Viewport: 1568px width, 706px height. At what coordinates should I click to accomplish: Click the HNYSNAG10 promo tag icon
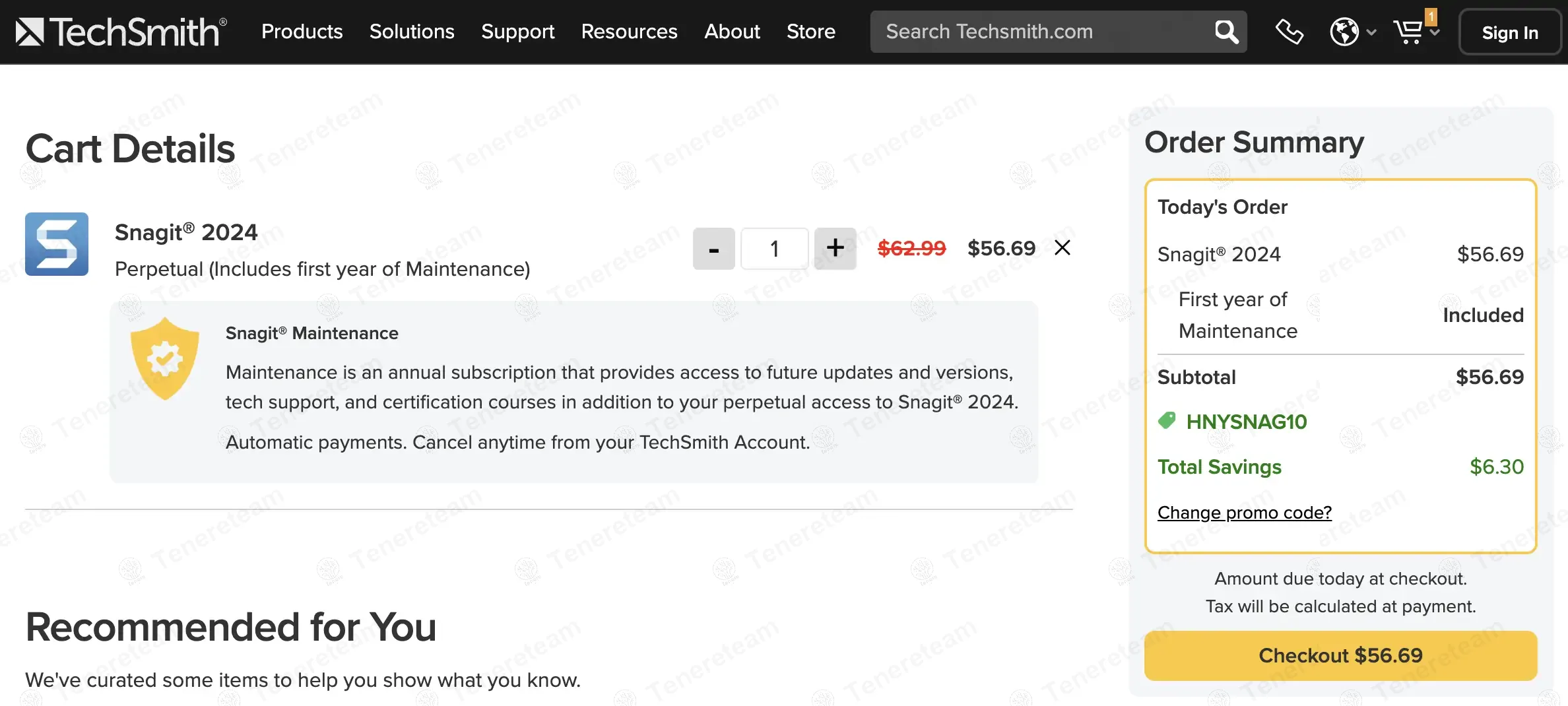(1167, 421)
